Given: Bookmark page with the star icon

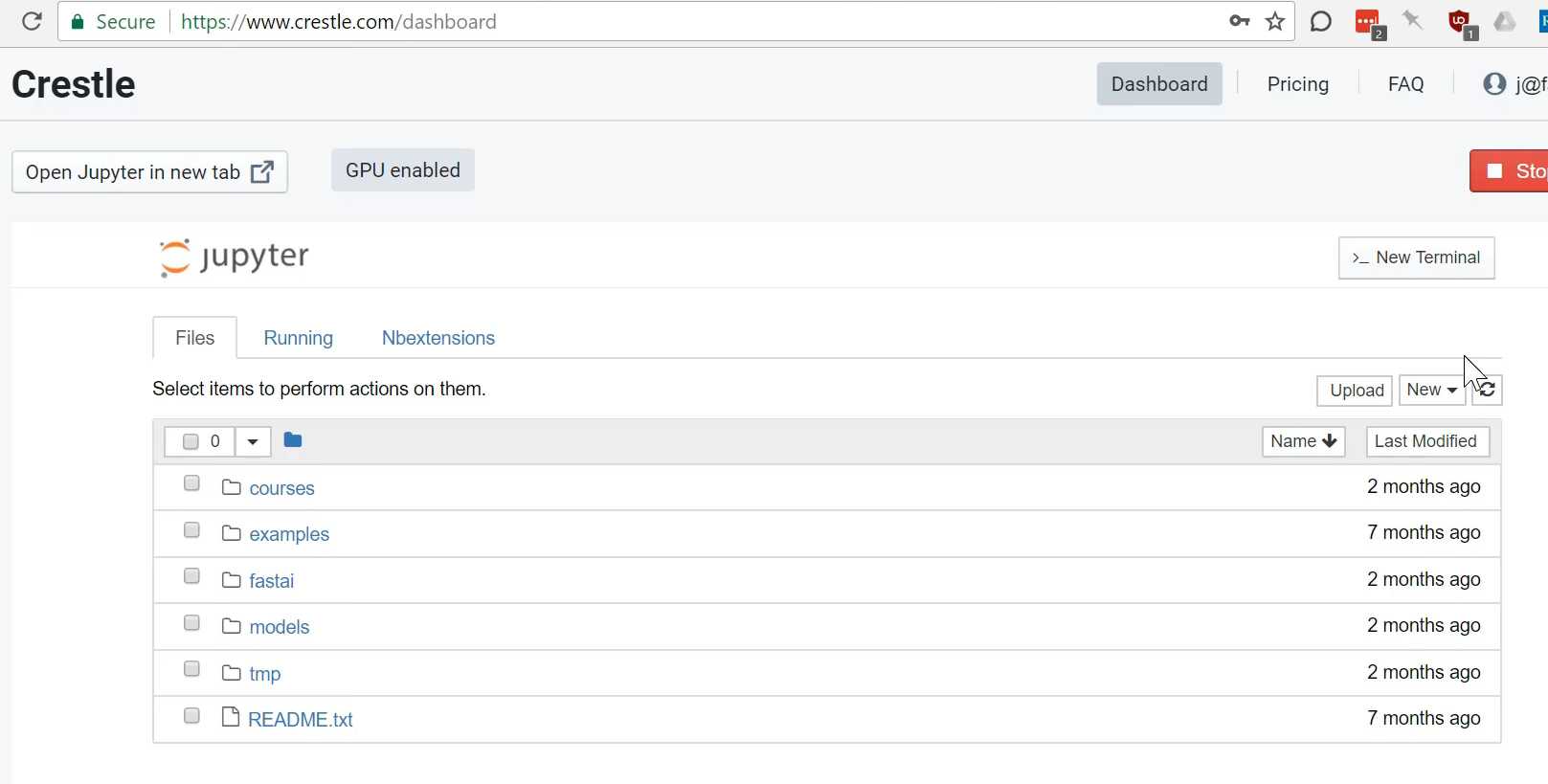Looking at the screenshot, I should [x=1275, y=21].
